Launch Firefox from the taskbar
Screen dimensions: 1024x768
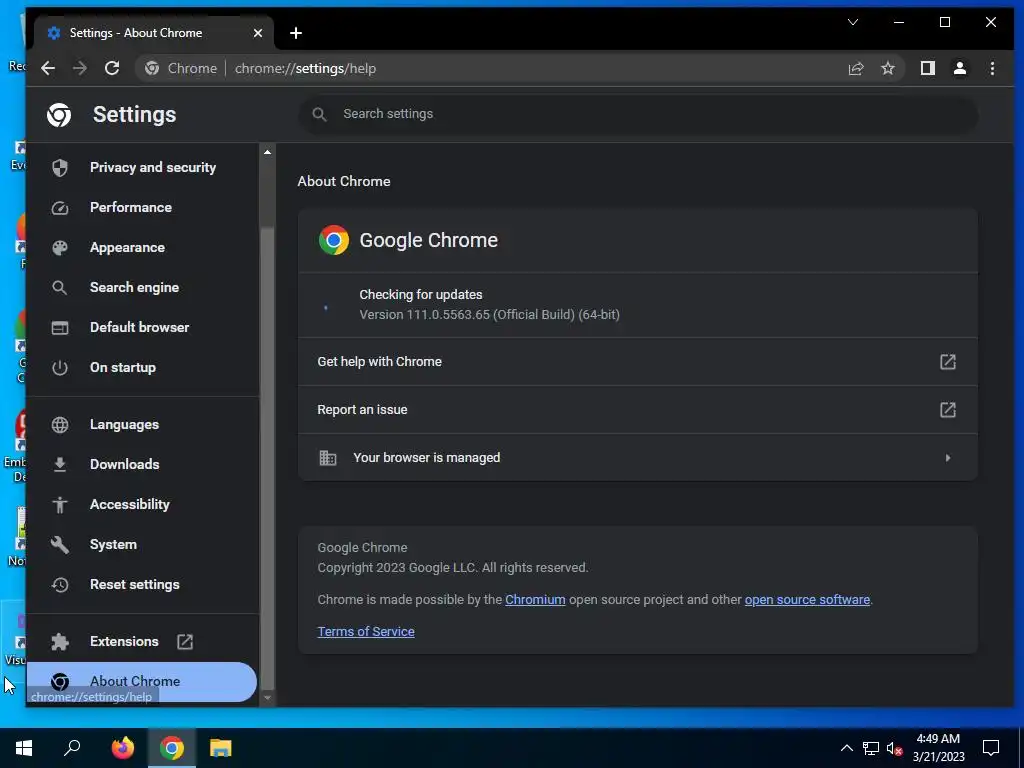(123, 748)
